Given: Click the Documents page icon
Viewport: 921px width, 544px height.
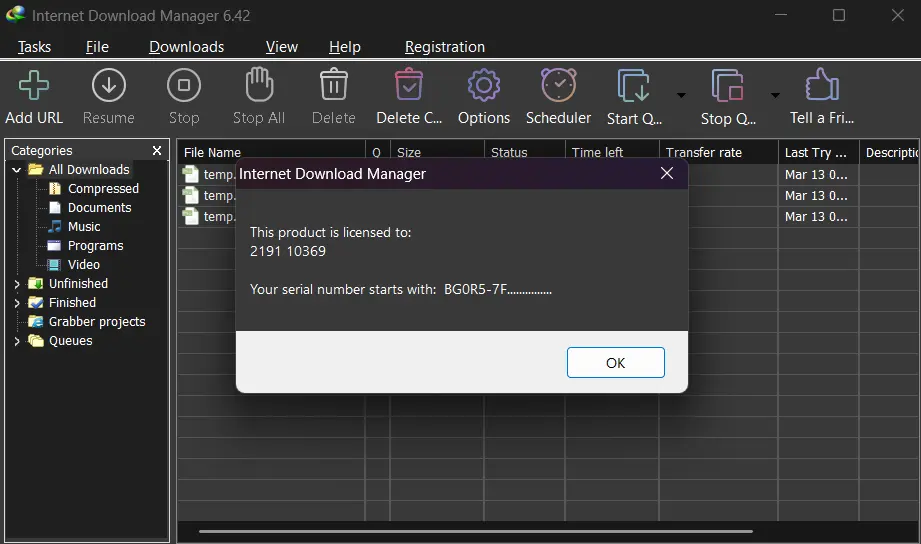Looking at the screenshot, I should click(55, 207).
